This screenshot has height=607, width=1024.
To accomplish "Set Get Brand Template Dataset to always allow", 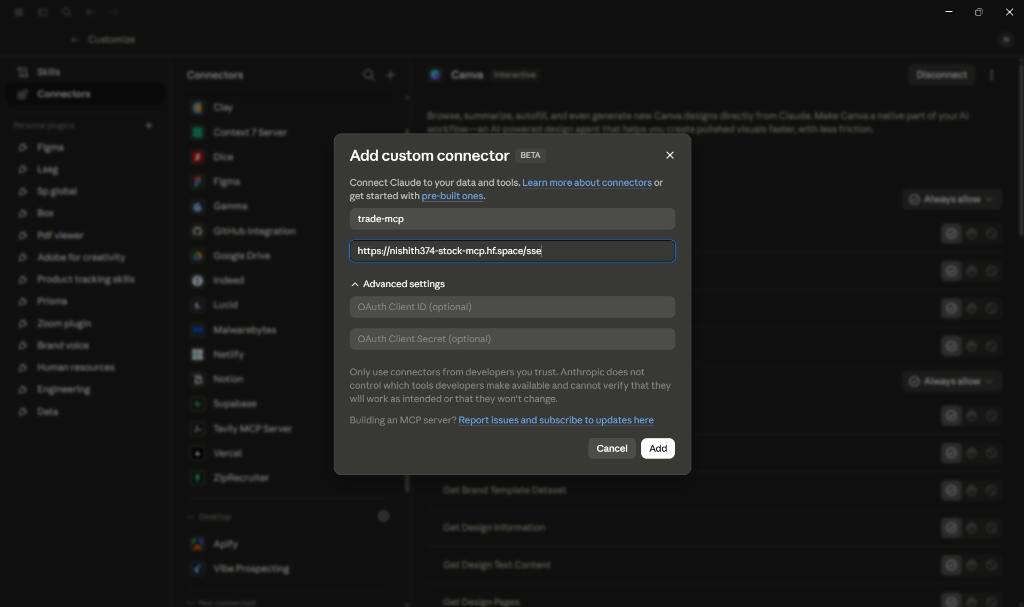I will 951,490.
